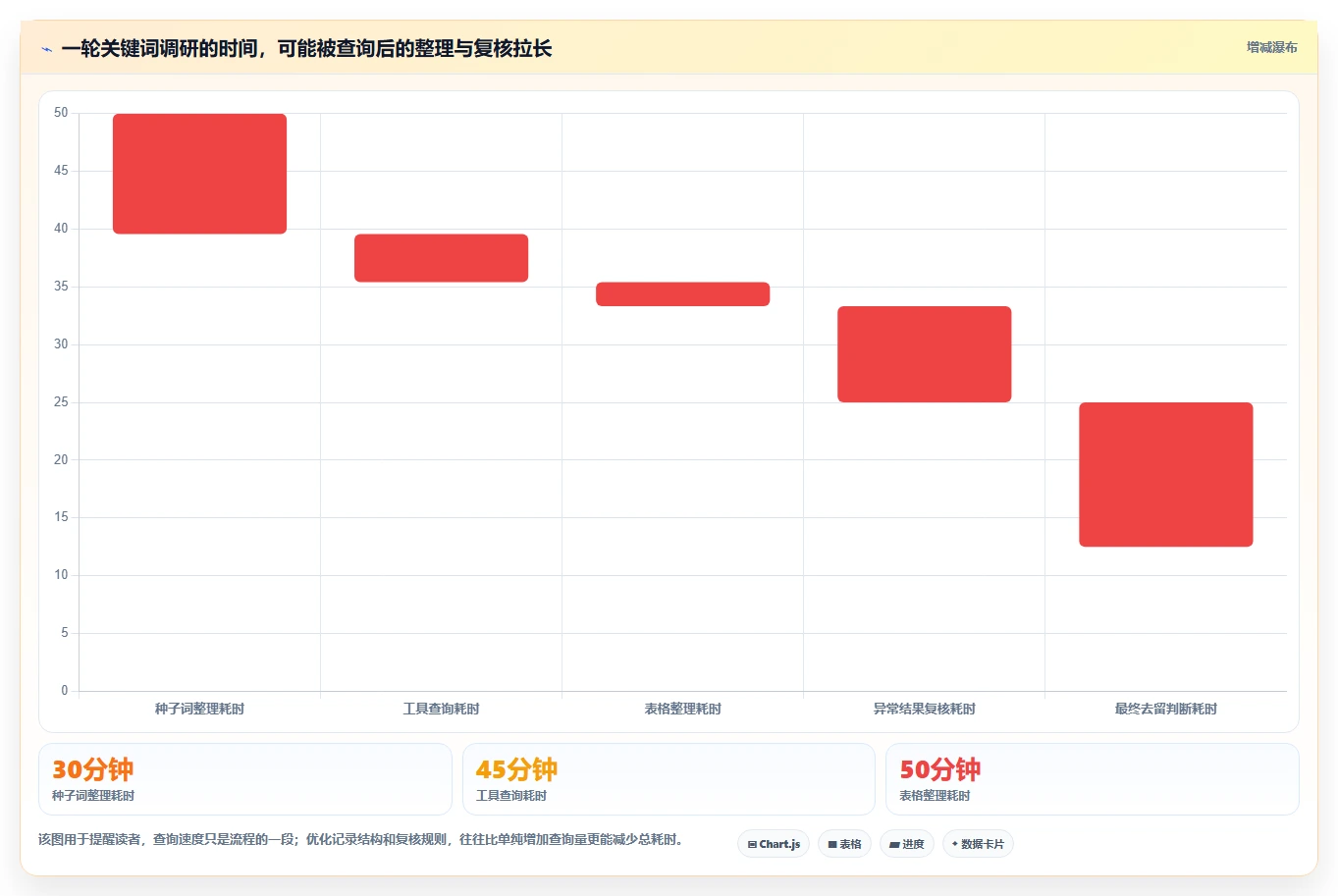Click the 数据卡片 tag chip
This screenshot has height=896, width=1338.
coord(978,844)
